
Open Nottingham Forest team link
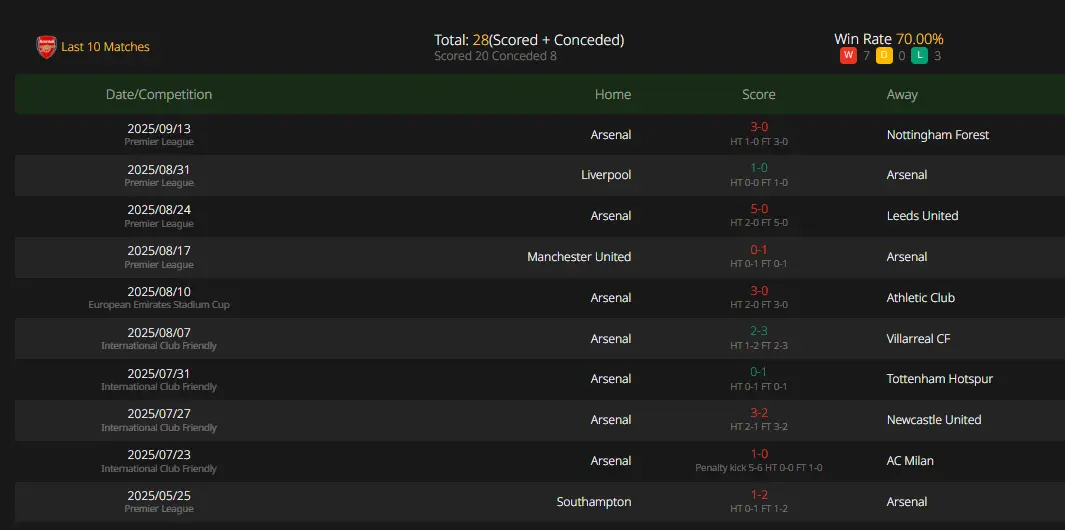937,135
